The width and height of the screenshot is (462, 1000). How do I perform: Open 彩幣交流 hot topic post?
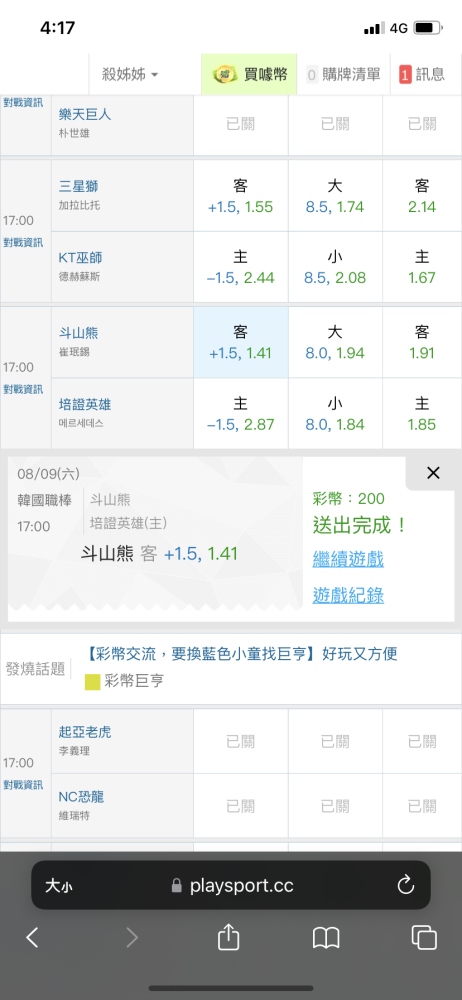pyautogui.click(x=241, y=654)
